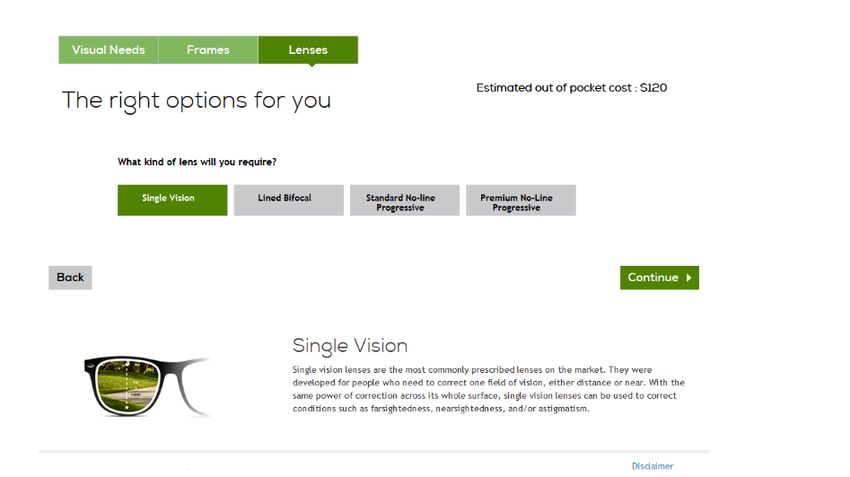Click the single vision lenses description paragraph

coord(488,389)
